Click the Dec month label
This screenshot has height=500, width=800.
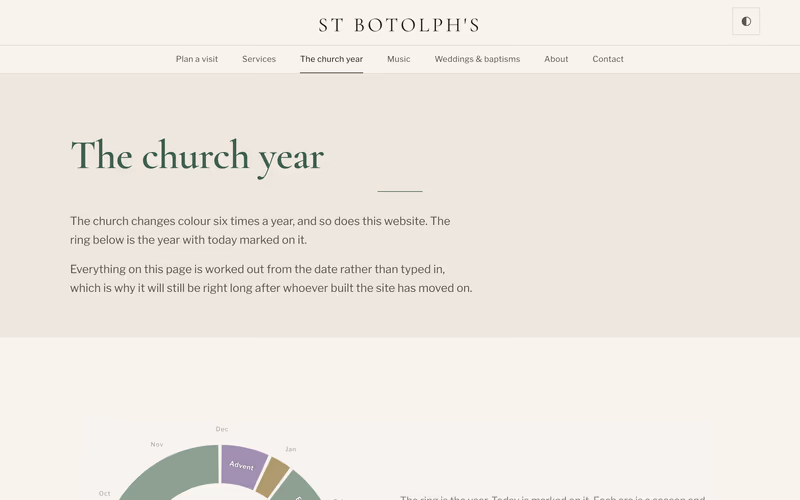tap(221, 429)
